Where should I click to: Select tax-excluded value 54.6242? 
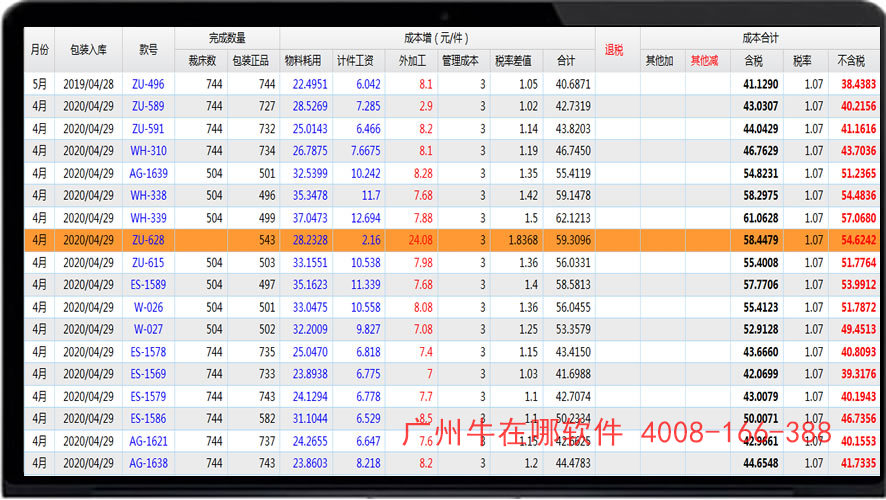coord(858,240)
